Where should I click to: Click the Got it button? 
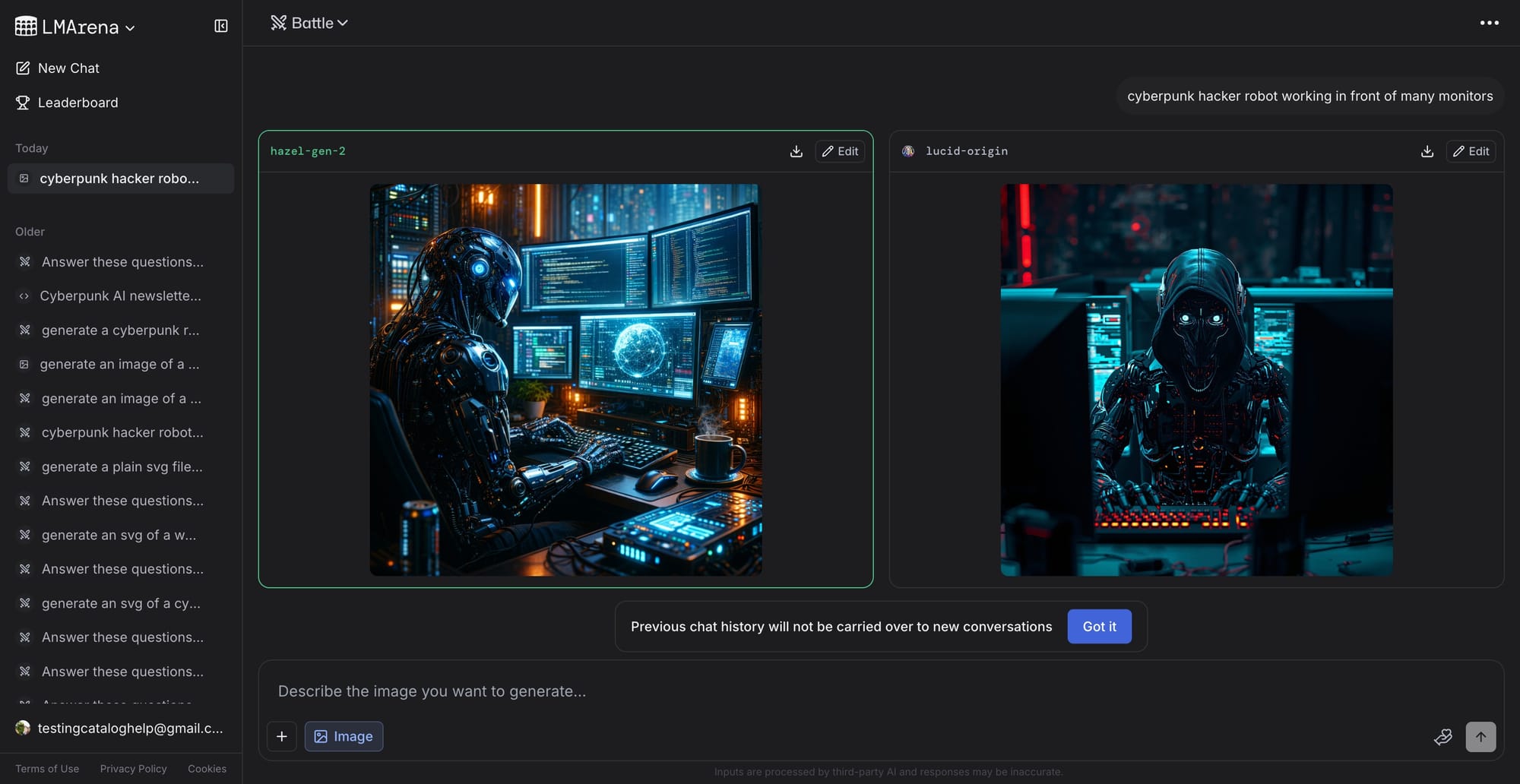click(1099, 627)
